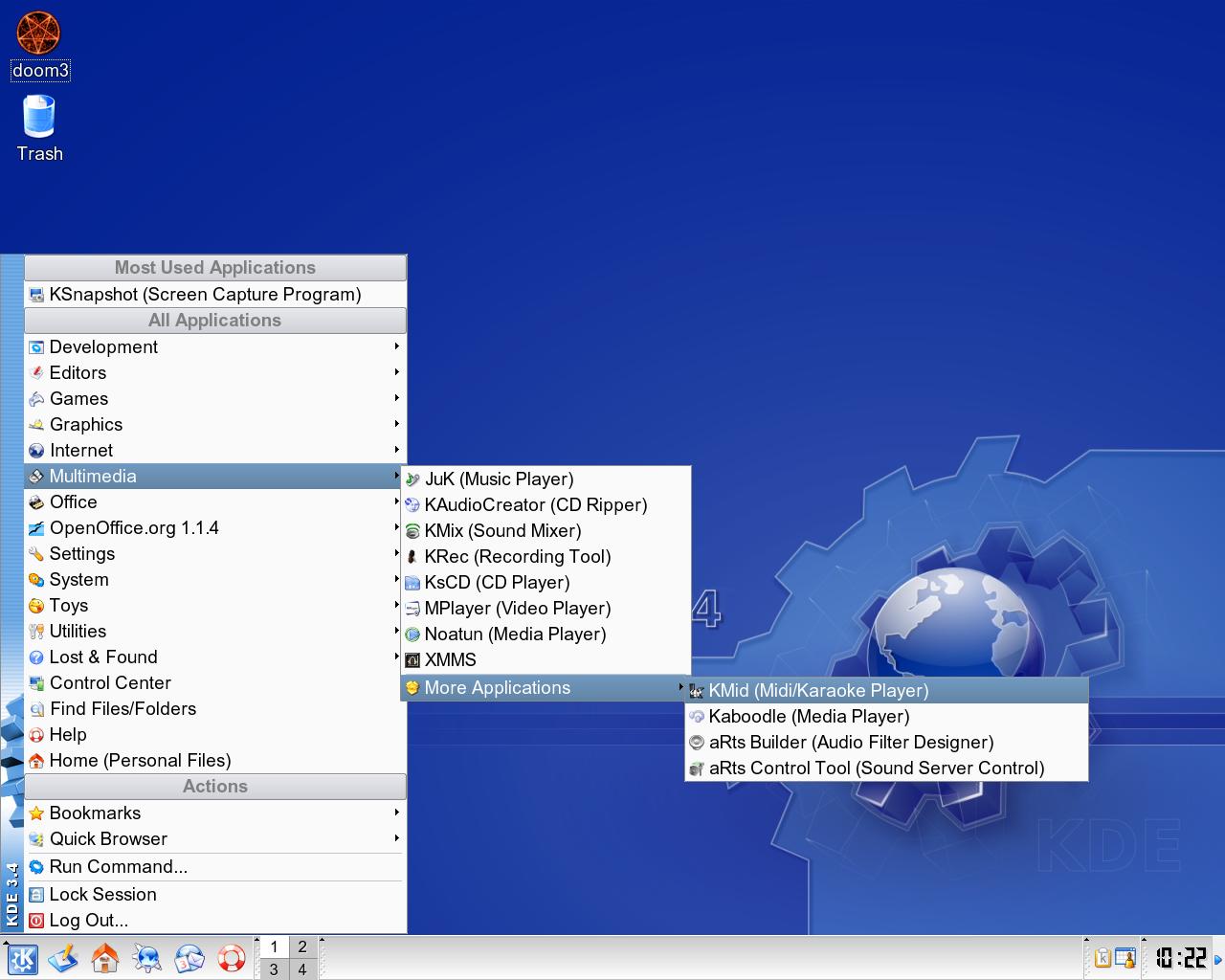The image size is (1225, 980).
Task: Choose Log Out... from the K menu
Action: 215,921
